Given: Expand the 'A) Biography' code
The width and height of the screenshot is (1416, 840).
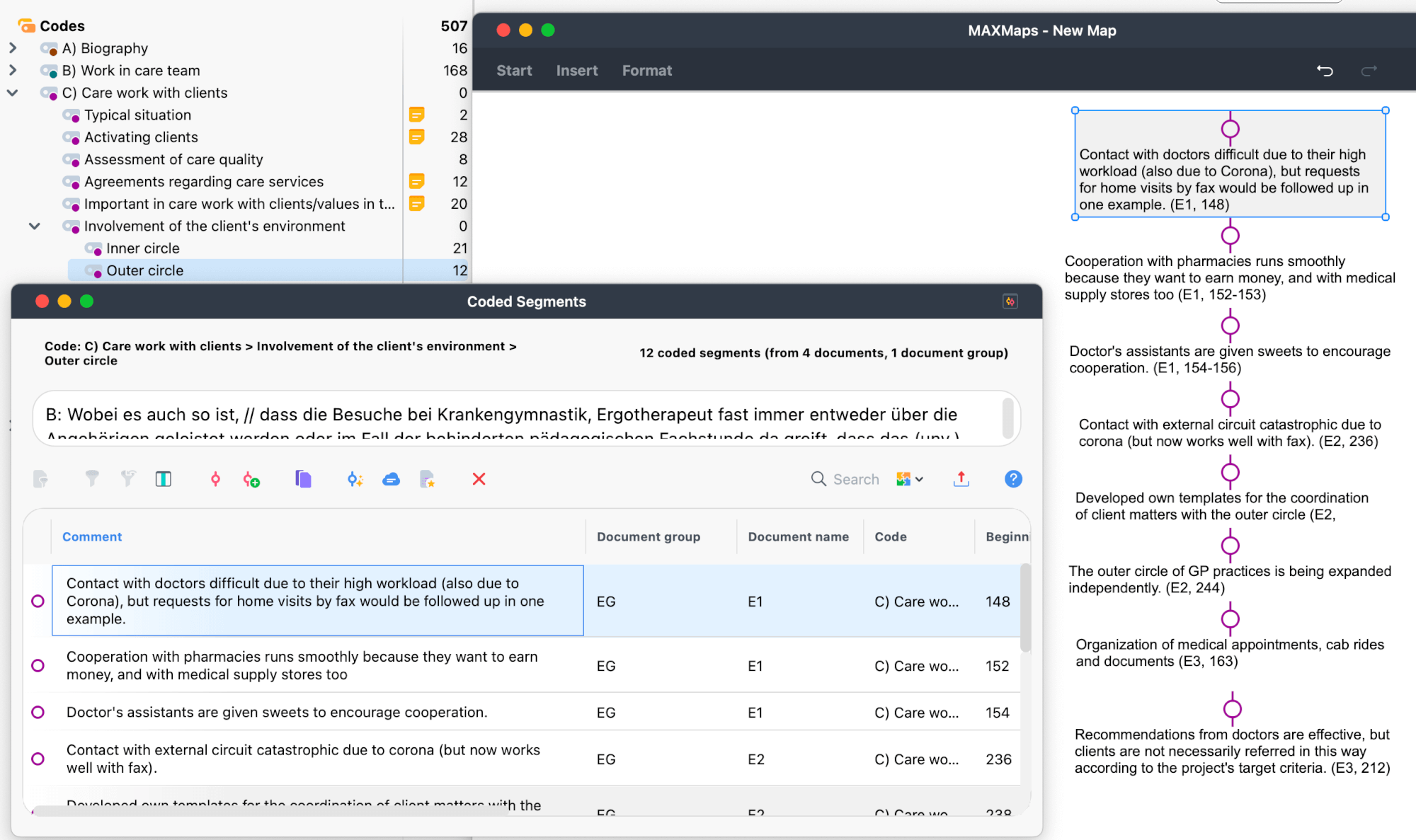Looking at the screenshot, I should [13, 48].
